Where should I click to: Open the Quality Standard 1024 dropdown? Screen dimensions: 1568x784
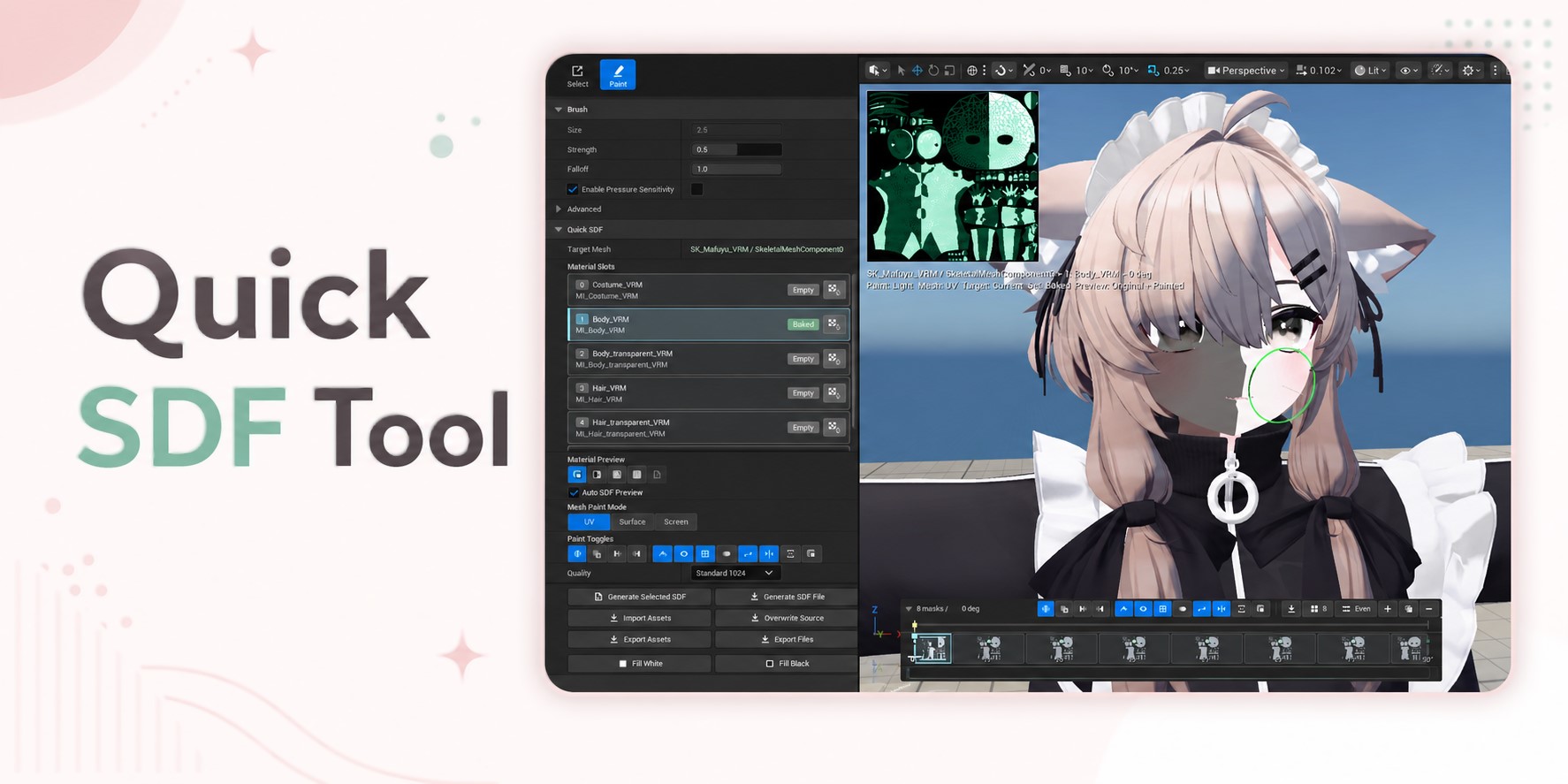click(735, 574)
